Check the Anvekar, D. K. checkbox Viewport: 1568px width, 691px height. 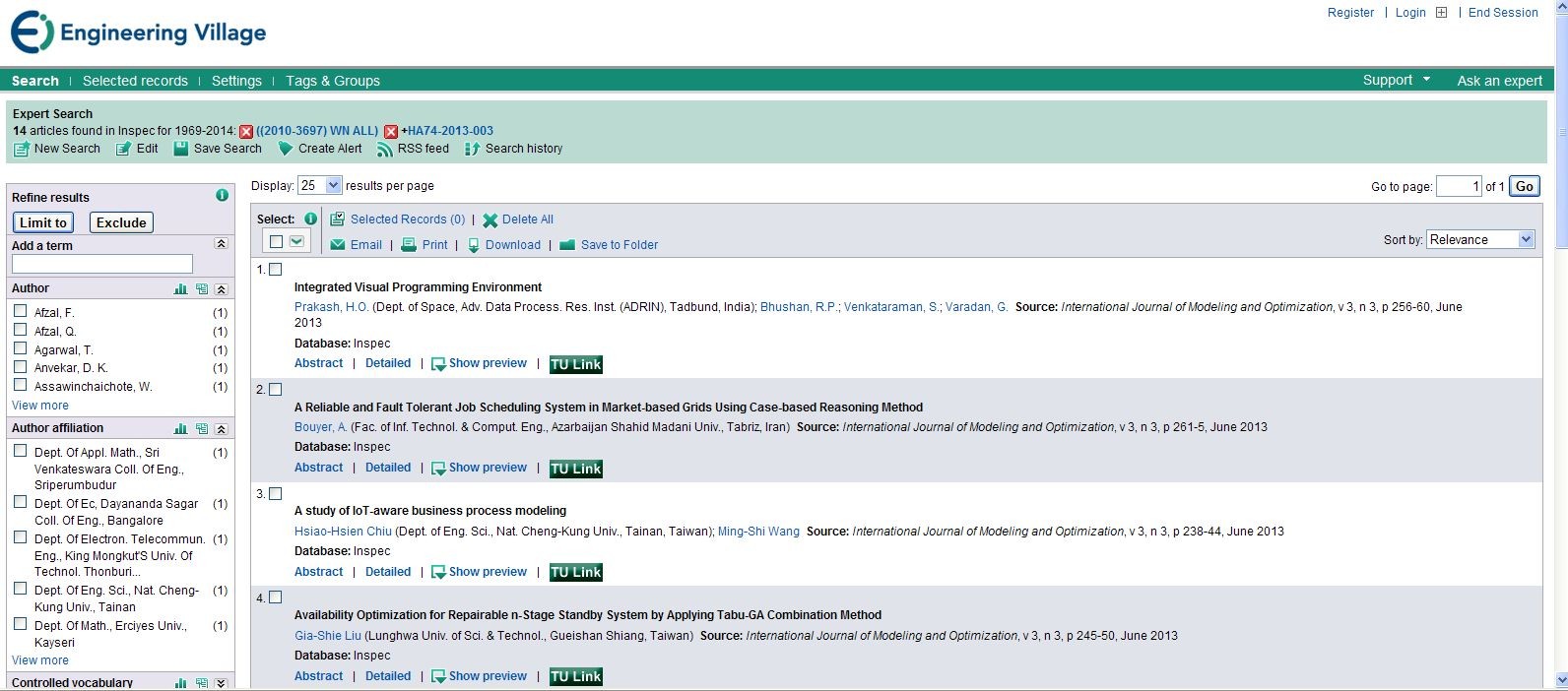20,366
